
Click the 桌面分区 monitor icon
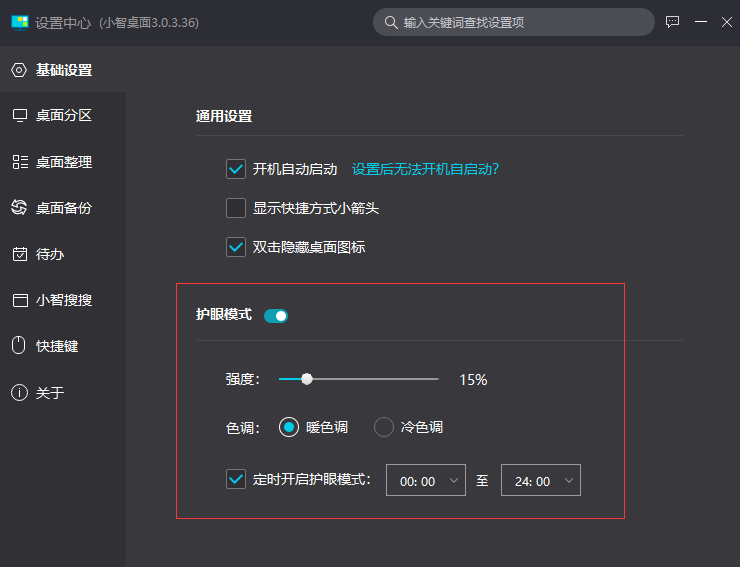(19, 116)
